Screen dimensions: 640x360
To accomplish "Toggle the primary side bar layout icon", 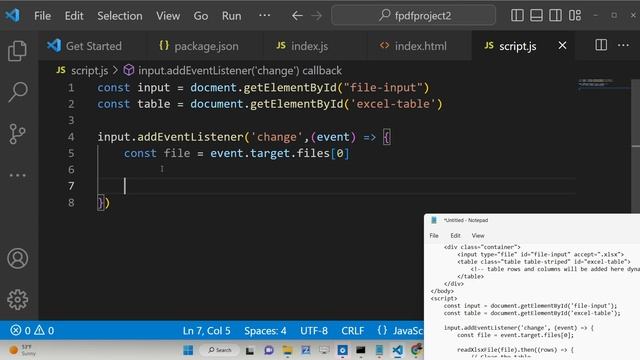I will pyautogui.click(x=517, y=16).
